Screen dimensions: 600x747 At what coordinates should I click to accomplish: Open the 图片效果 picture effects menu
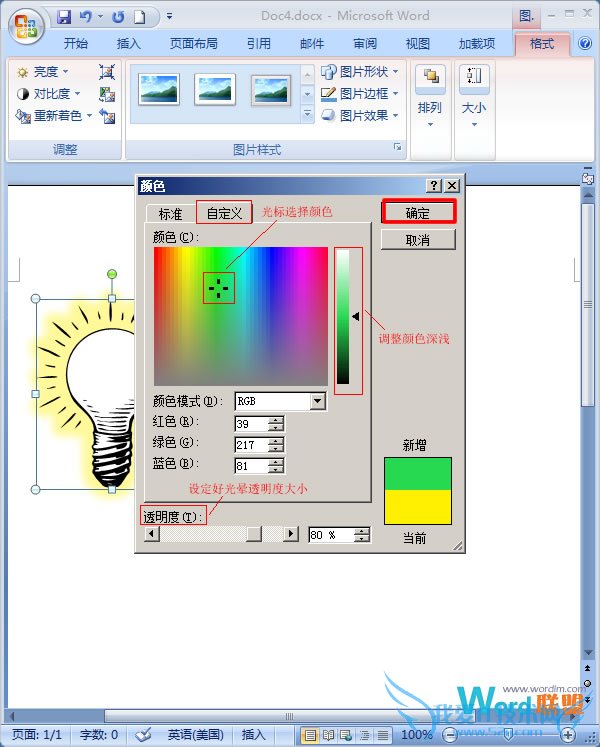pos(359,115)
